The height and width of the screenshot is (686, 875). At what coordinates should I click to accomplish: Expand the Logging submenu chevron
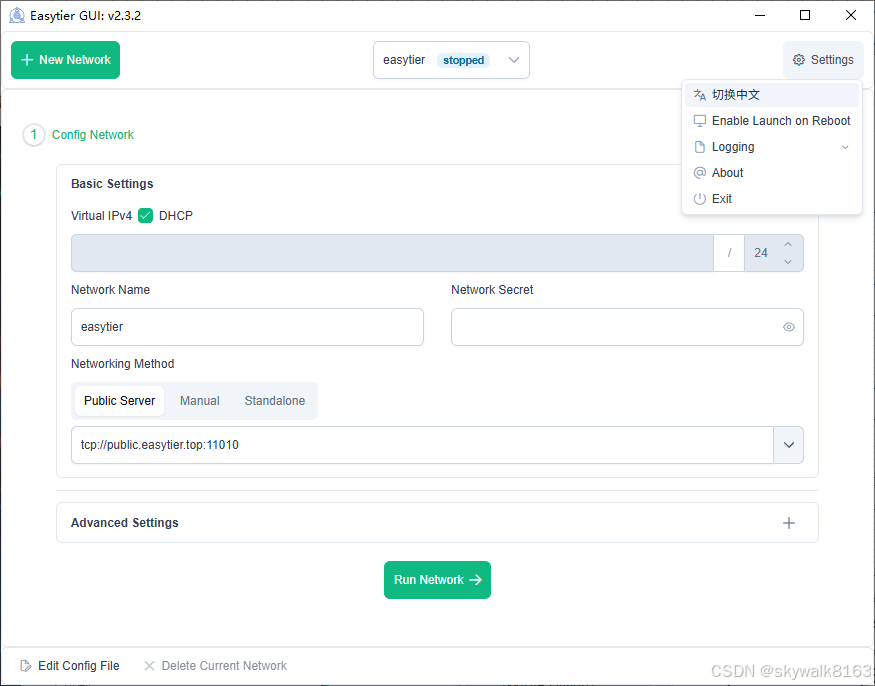coord(845,147)
